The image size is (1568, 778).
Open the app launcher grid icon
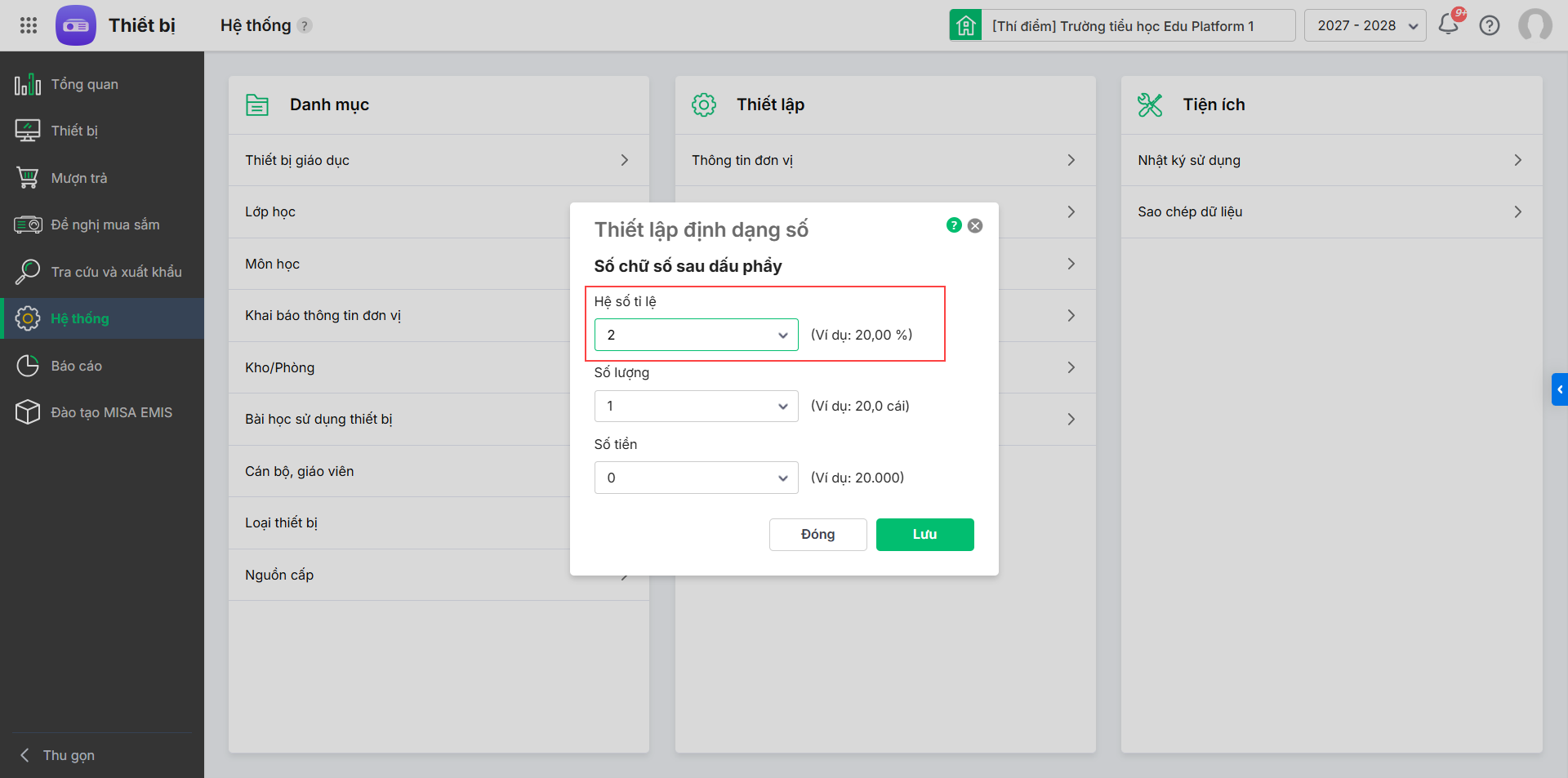pyautogui.click(x=29, y=25)
